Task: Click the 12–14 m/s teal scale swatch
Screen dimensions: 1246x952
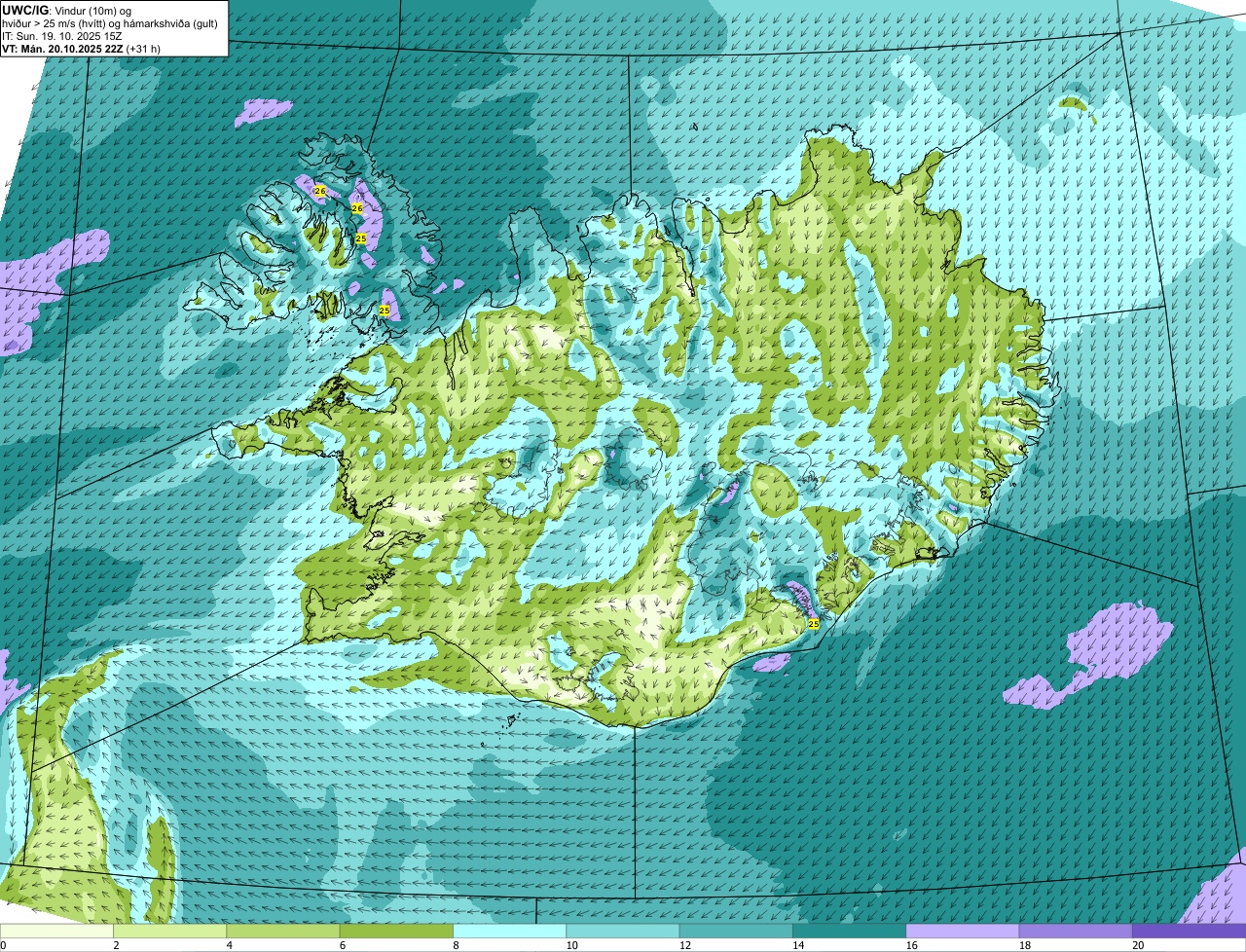Action: pos(736,931)
